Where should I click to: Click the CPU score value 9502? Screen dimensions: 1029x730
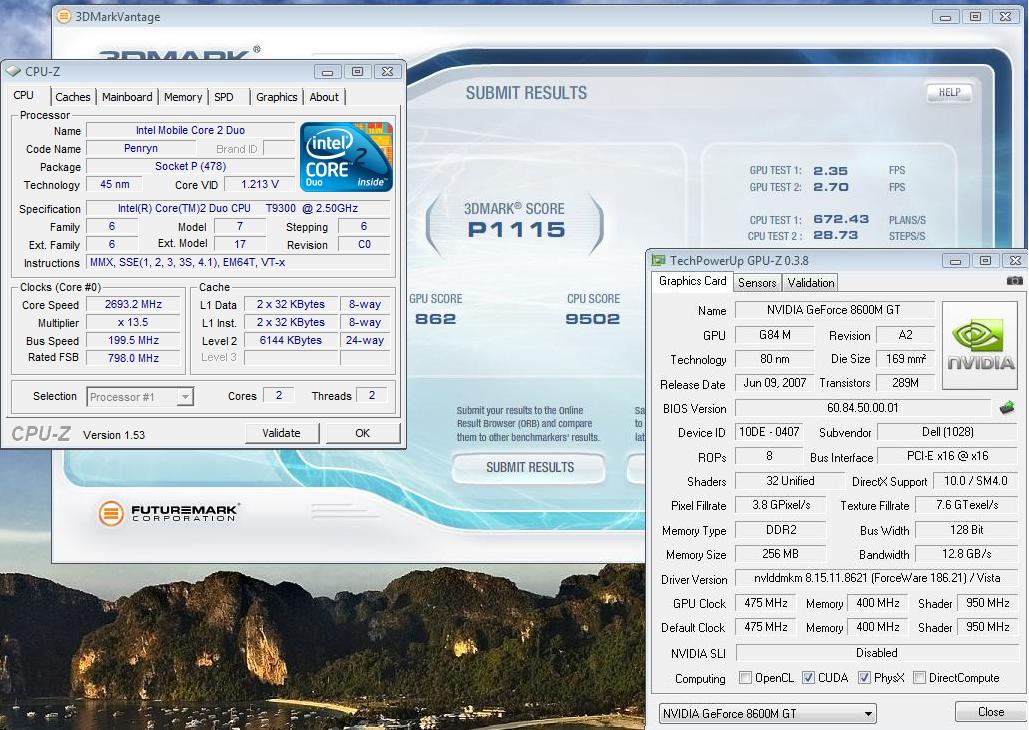click(x=593, y=319)
